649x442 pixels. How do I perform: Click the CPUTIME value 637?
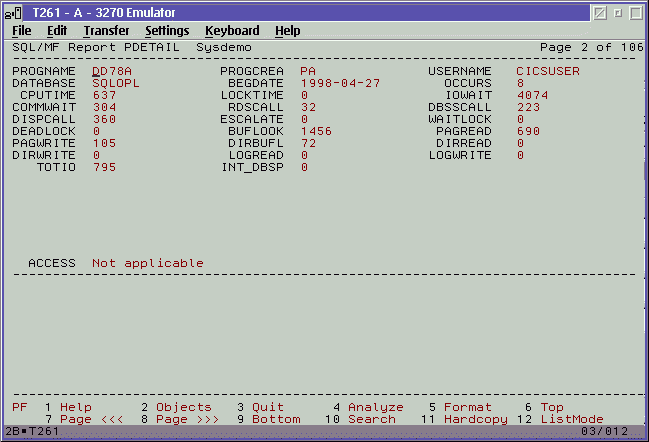tap(104, 95)
